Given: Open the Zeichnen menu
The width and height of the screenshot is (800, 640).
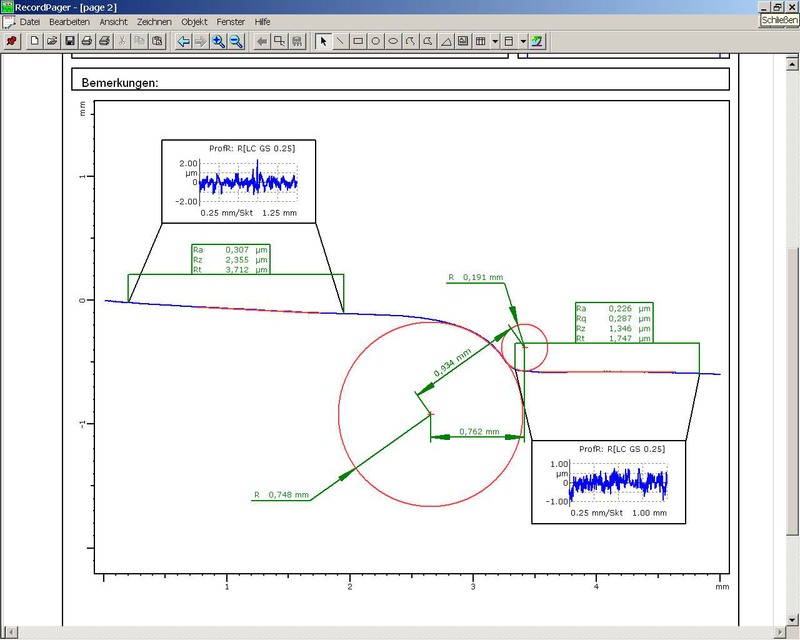Looking at the screenshot, I should [154, 21].
